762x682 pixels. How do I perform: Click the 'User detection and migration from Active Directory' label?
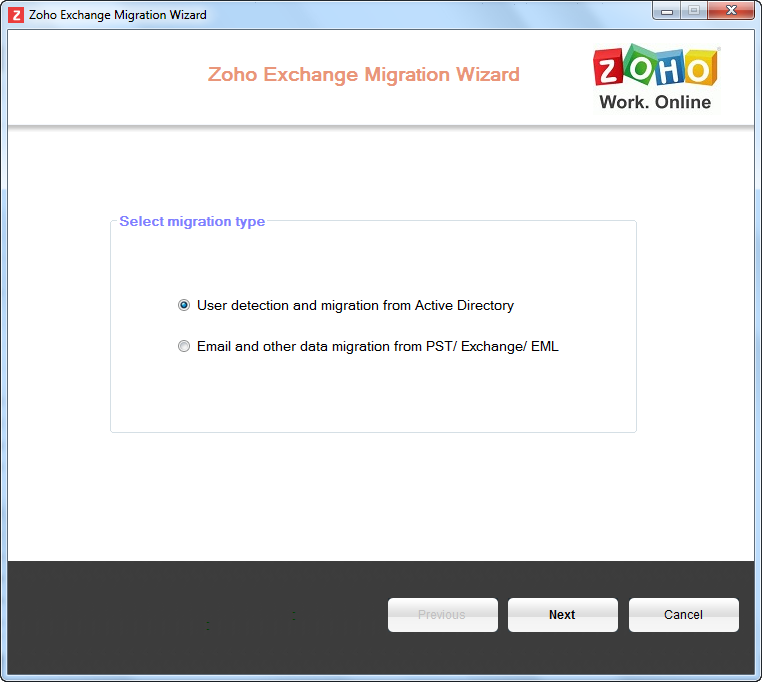[x=355, y=306]
